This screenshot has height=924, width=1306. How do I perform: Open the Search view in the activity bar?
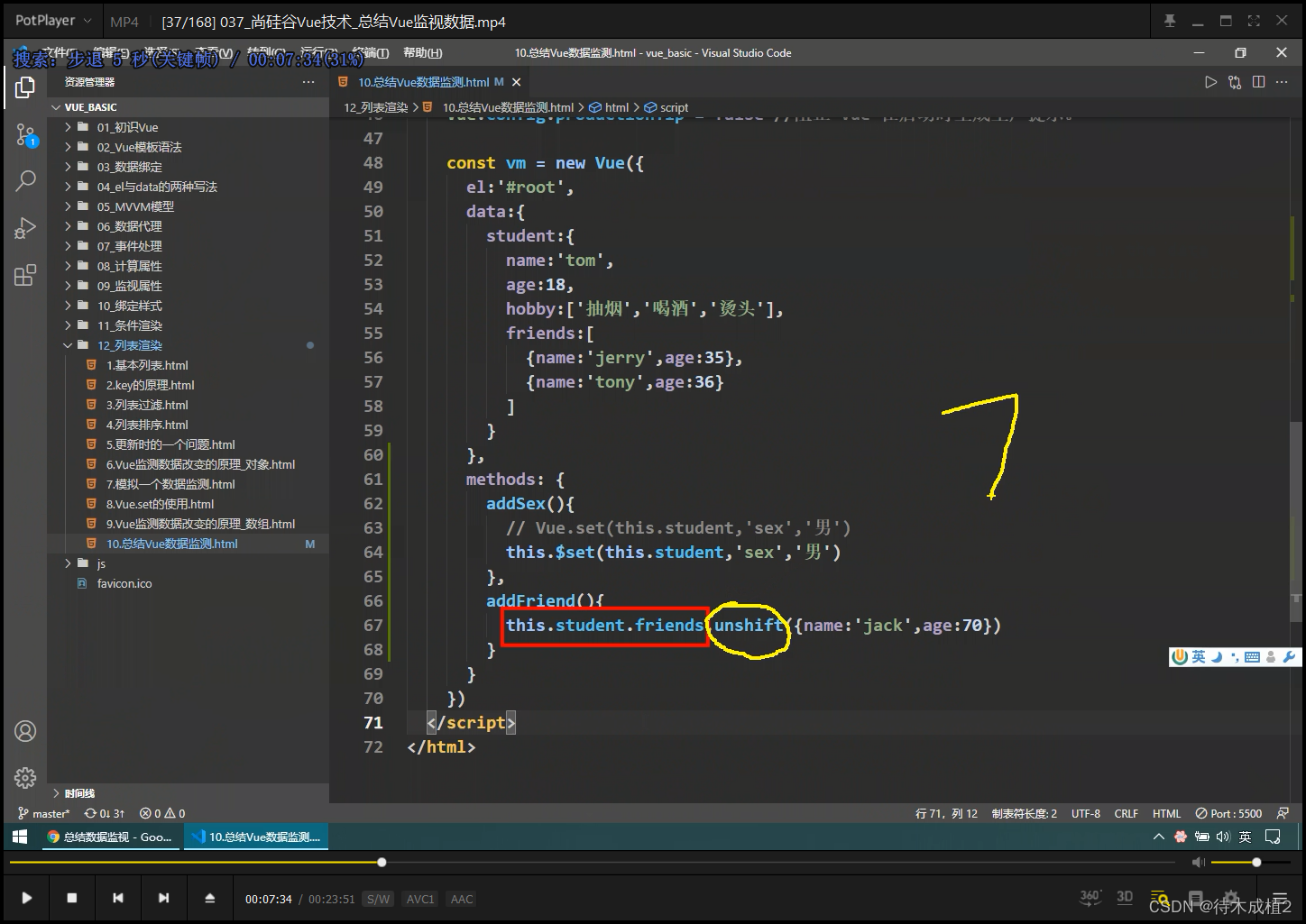[x=25, y=181]
